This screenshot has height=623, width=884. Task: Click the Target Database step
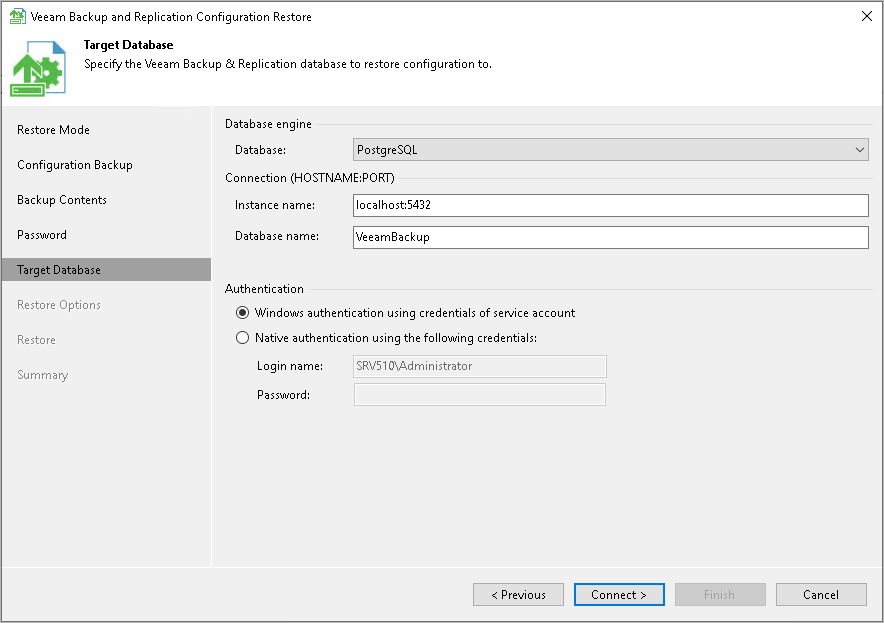(62, 269)
